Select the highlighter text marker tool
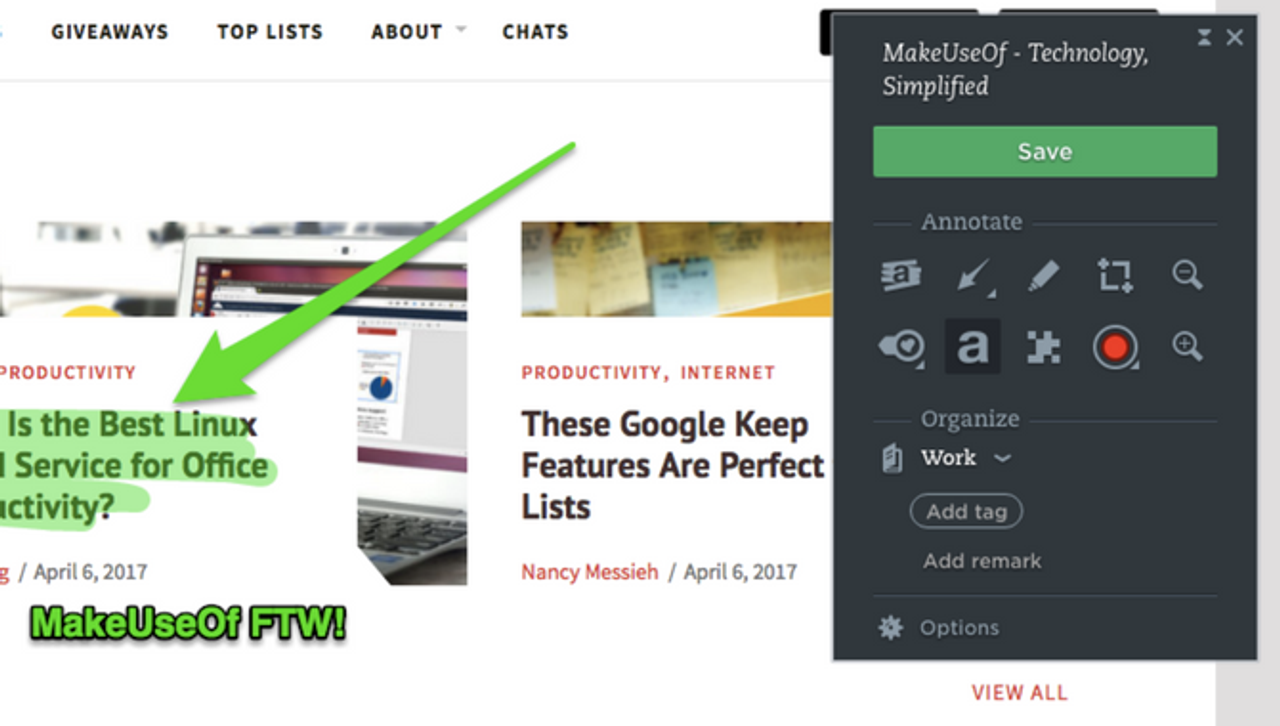Viewport: 1280px width, 726px height. point(901,275)
